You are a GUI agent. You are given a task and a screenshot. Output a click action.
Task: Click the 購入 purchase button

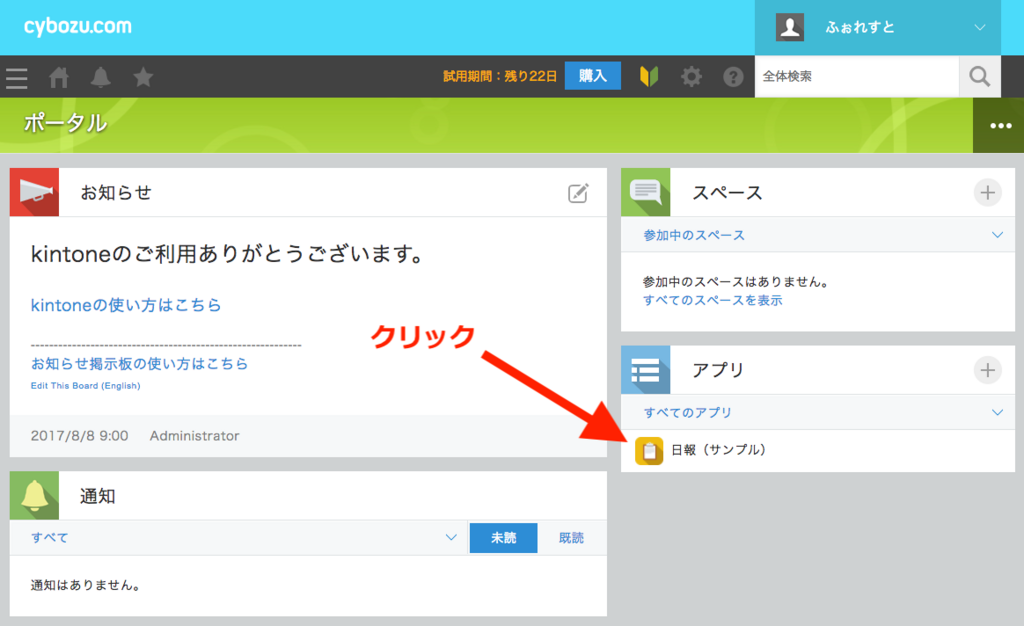pyautogui.click(x=592, y=76)
